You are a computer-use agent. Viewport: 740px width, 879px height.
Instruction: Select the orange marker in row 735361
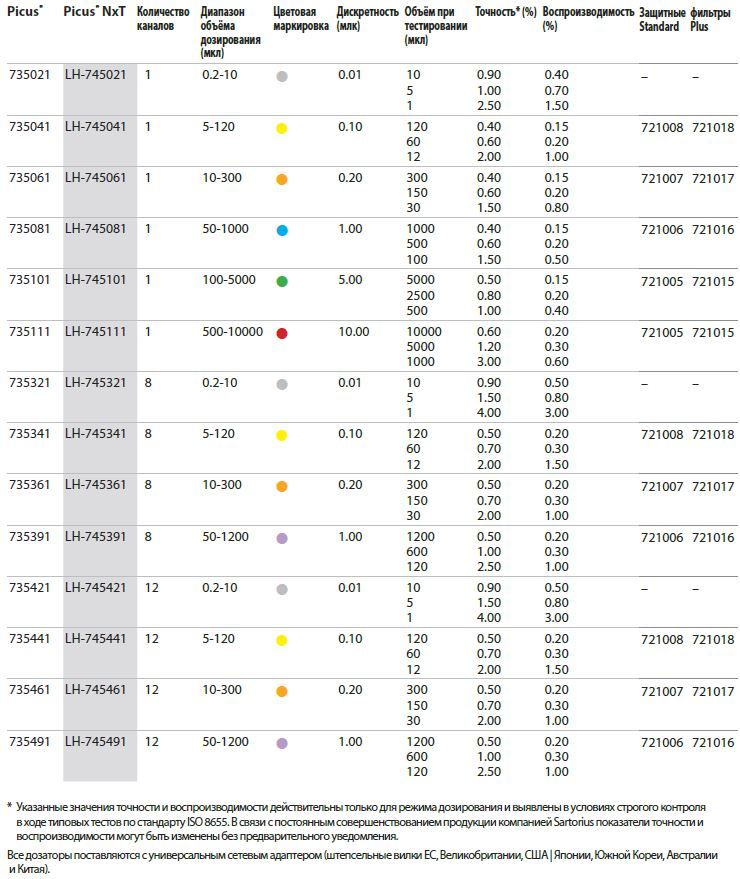tap(282, 487)
